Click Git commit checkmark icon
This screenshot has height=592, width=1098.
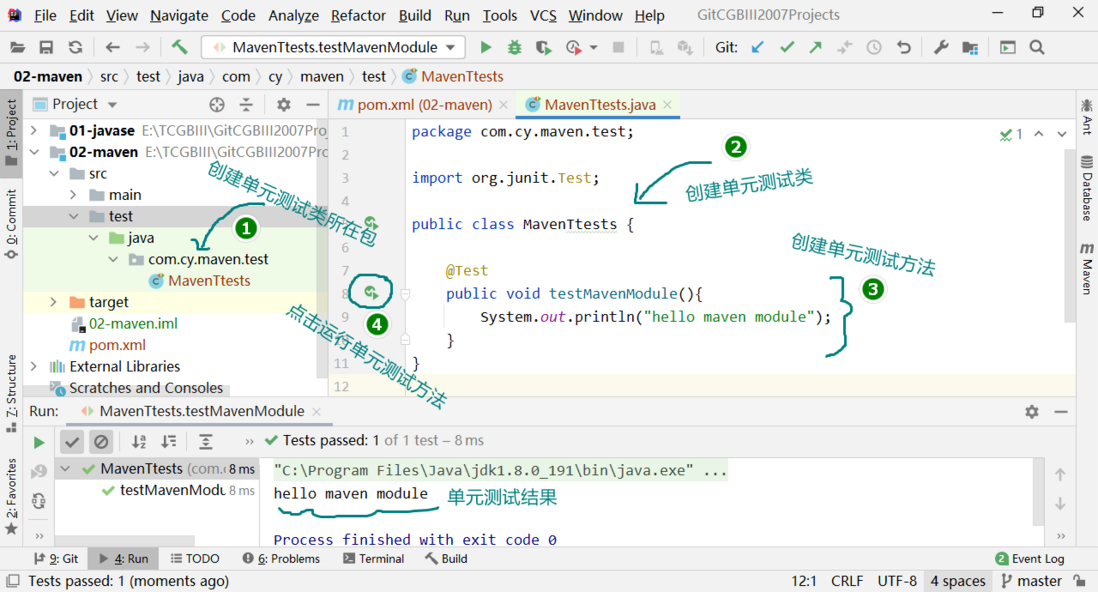click(x=787, y=48)
